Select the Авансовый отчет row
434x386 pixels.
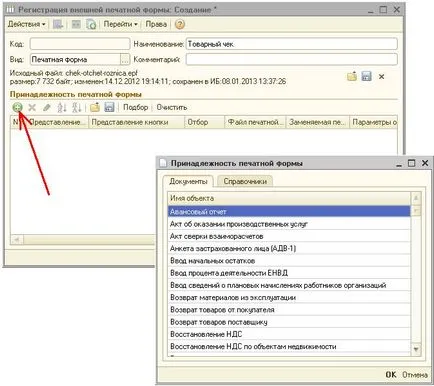(x=289, y=211)
